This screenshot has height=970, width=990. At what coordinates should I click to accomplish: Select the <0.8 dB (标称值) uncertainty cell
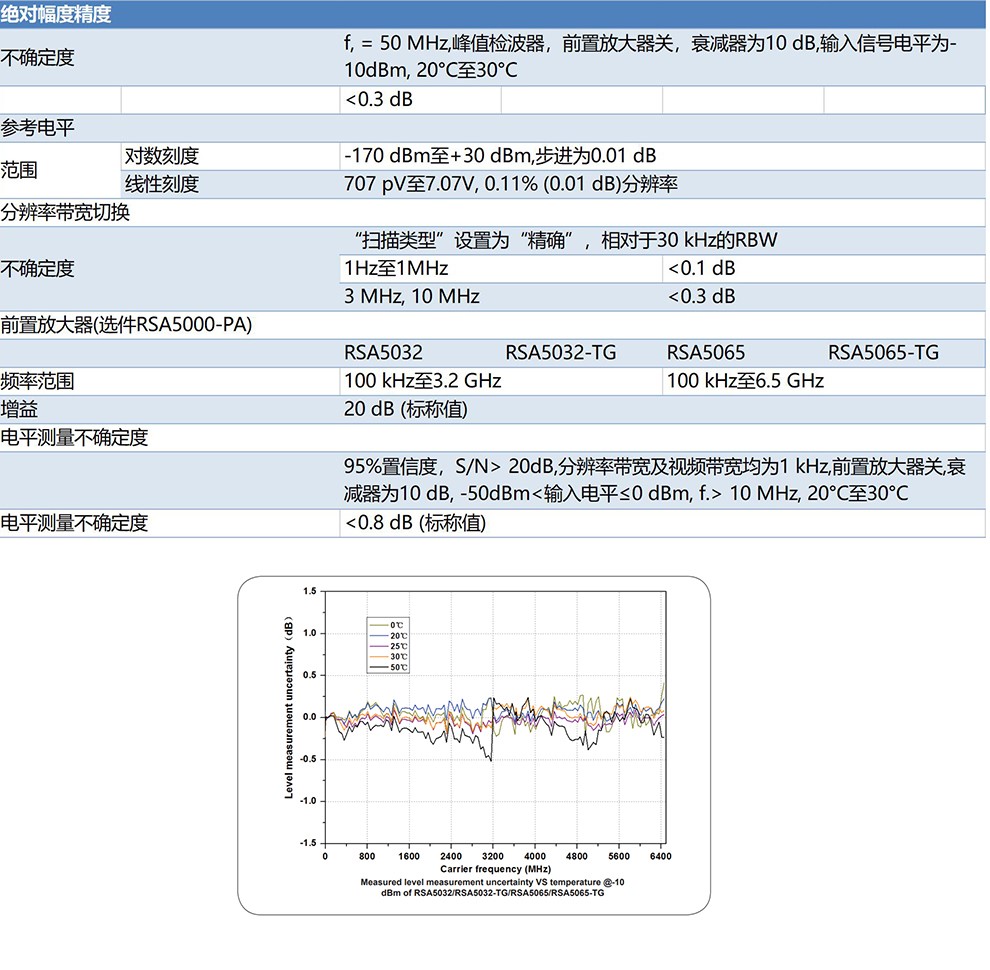415,522
